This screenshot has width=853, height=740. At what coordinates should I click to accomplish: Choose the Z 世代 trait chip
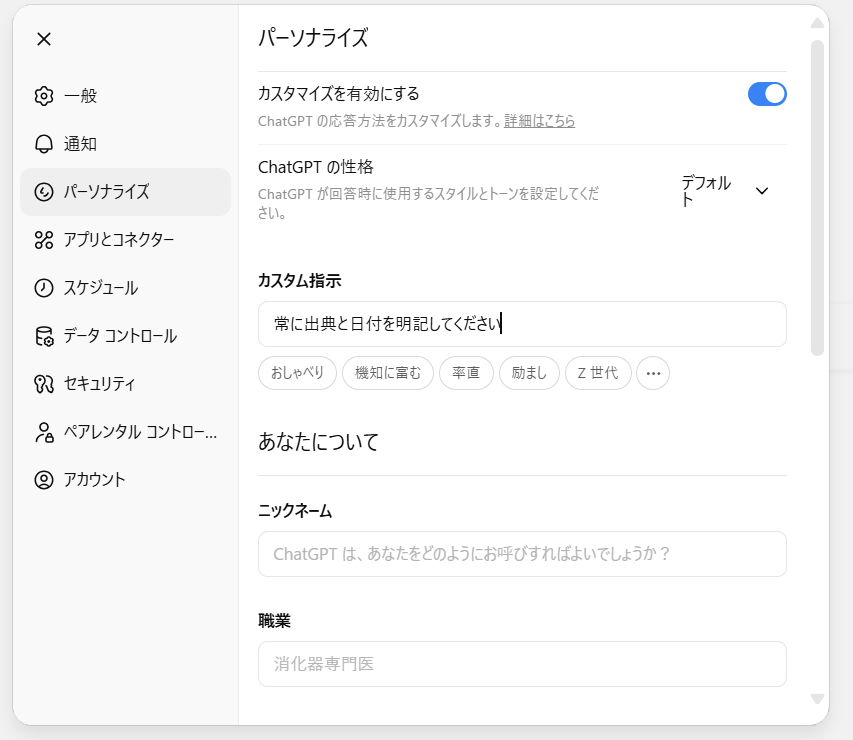pos(598,373)
